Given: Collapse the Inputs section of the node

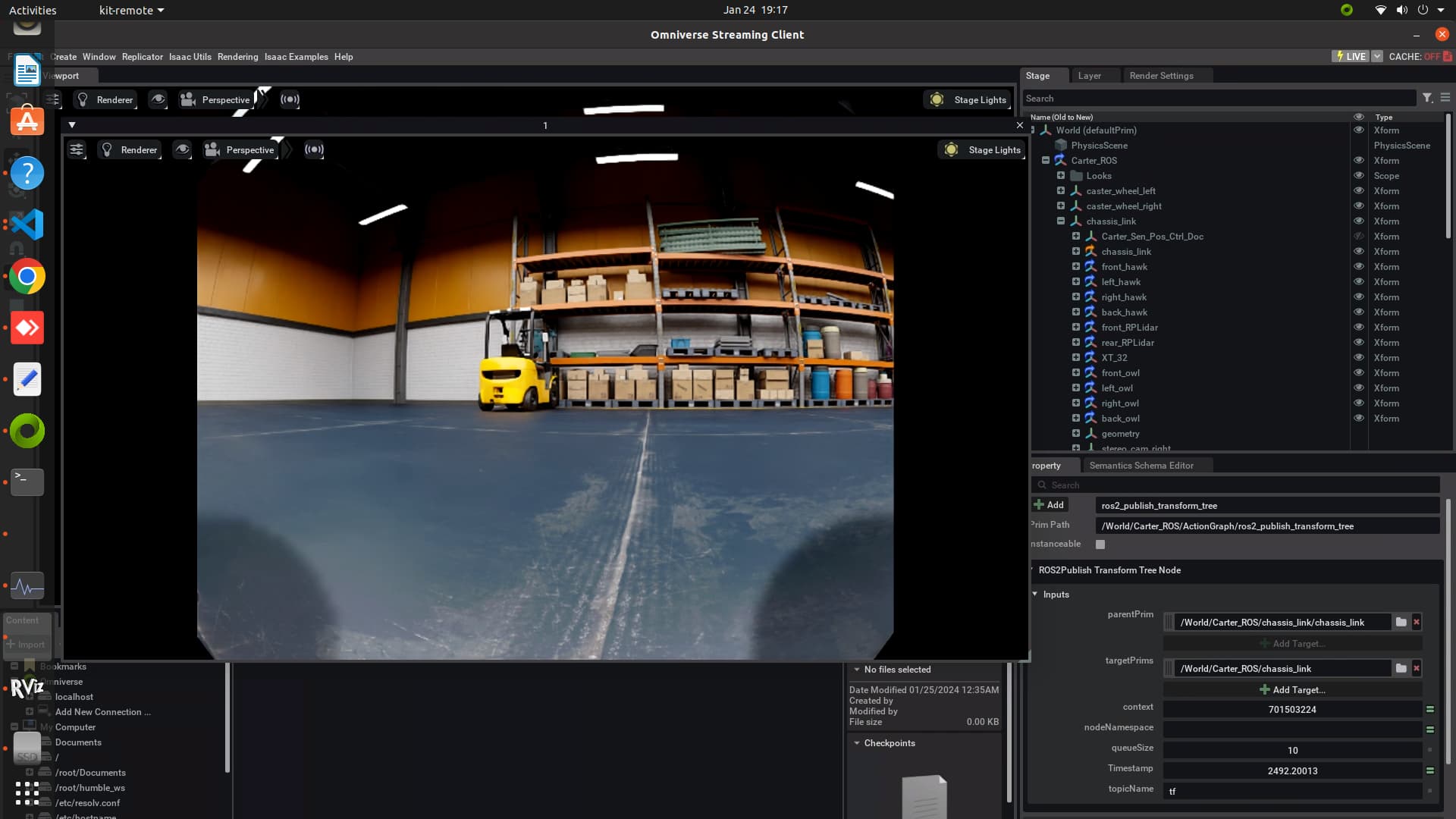Looking at the screenshot, I should pyautogui.click(x=1034, y=594).
